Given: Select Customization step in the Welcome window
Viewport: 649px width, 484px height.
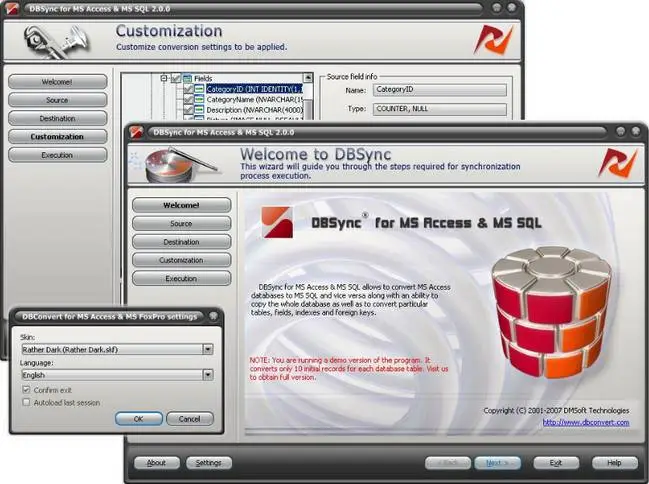Looking at the screenshot, I should [181, 260].
